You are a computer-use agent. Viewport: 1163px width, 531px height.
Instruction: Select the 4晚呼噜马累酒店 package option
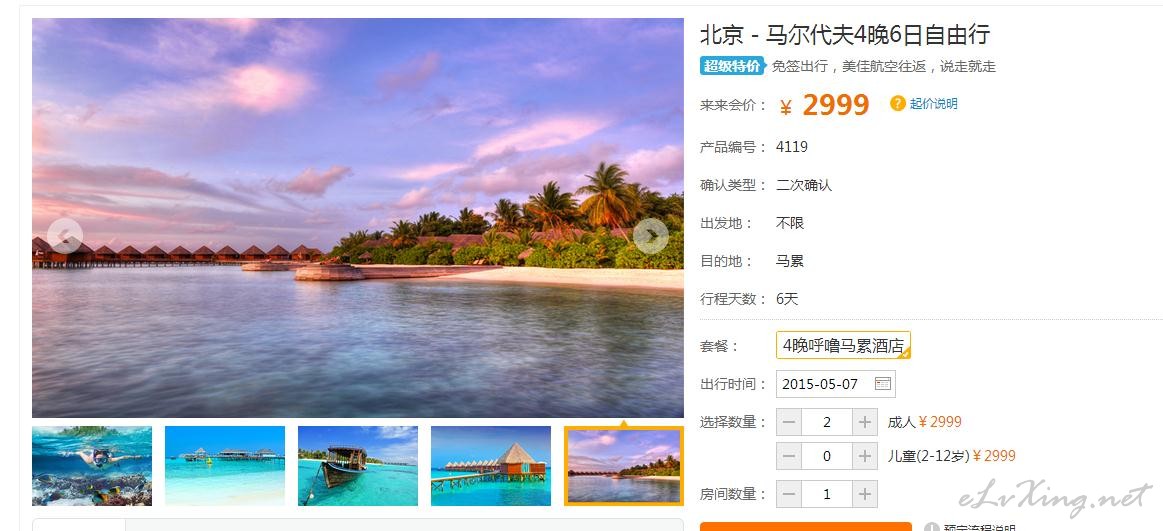click(x=843, y=345)
